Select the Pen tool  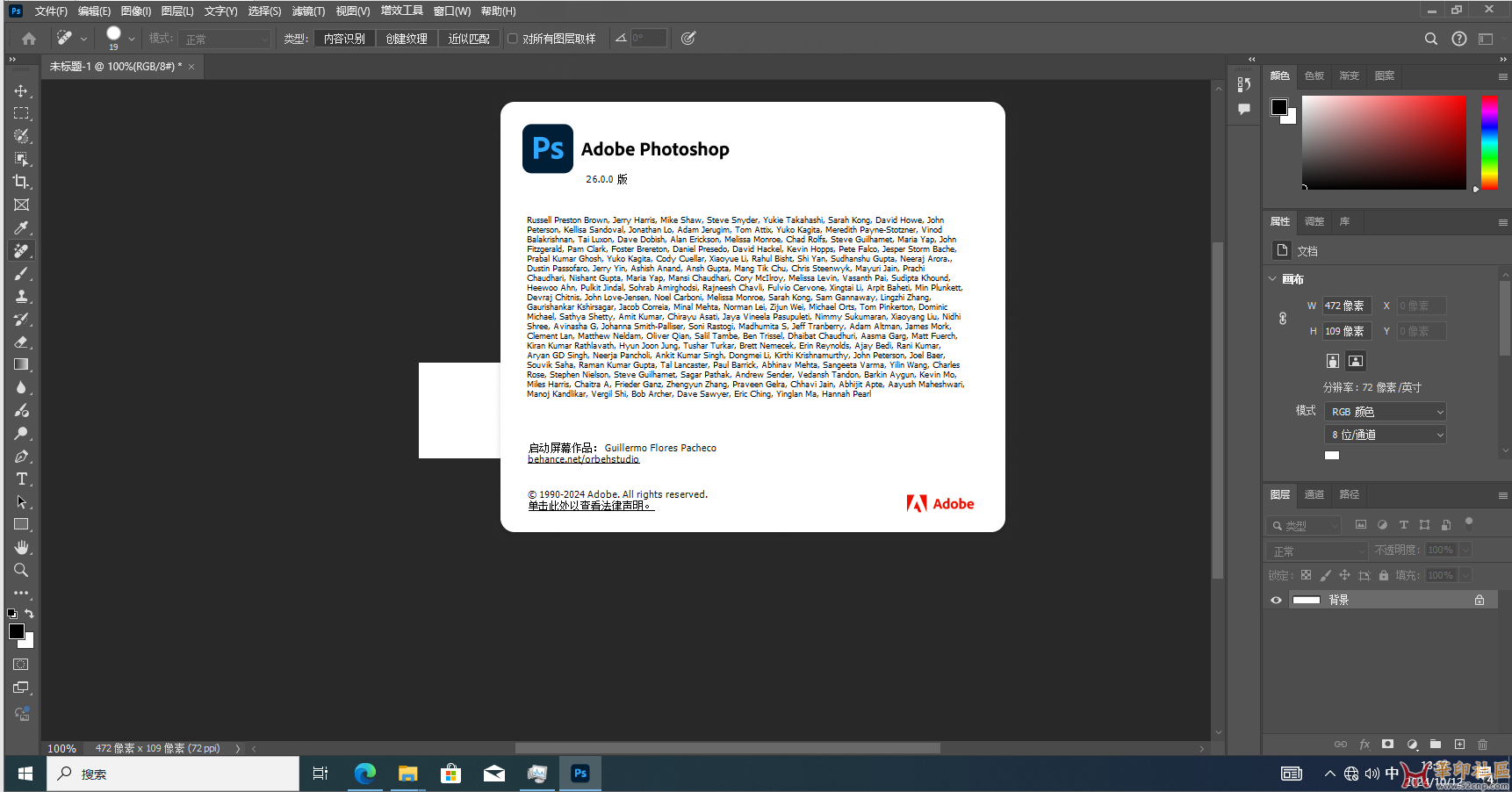pyautogui.click(x=21, y=456)
